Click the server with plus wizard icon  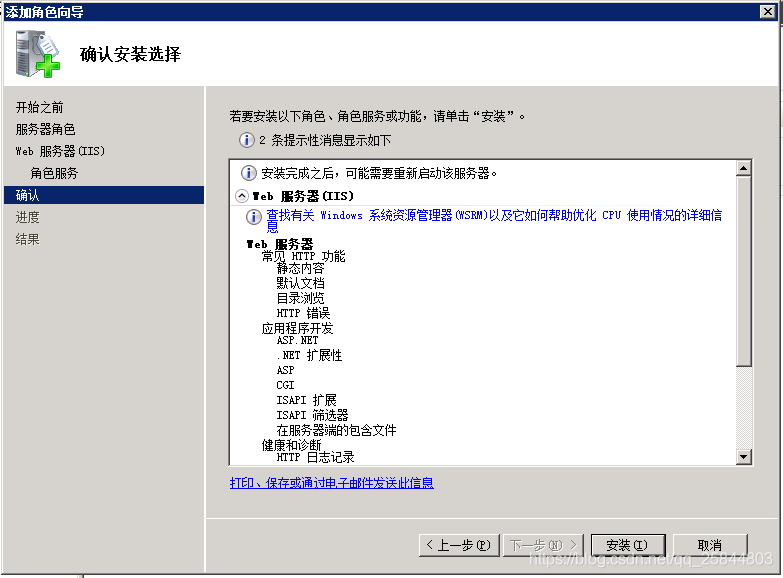[37, 54]
